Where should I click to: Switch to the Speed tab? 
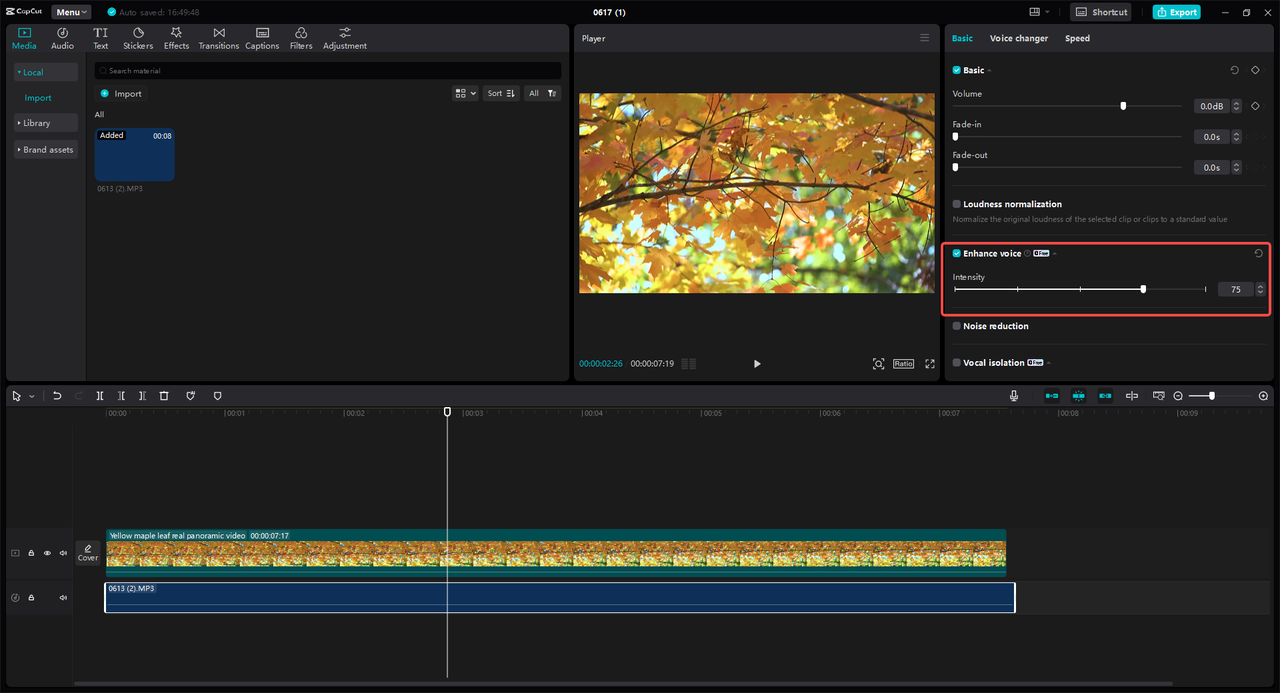1077,38
